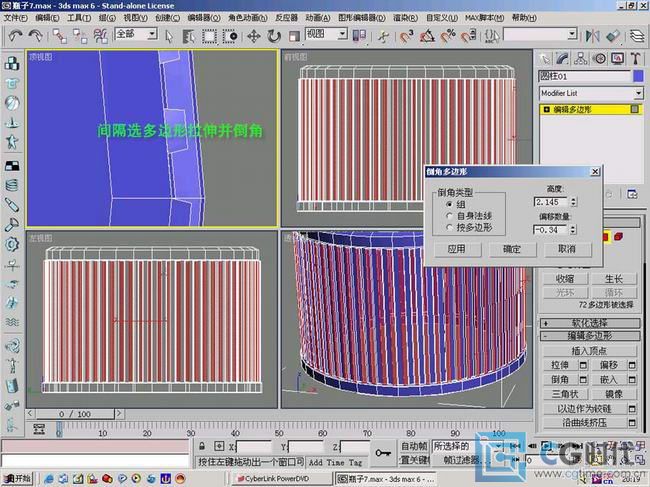Toggle the Angle Snap button
The width and height of the screenshot is (650, 487).
point(427,36)
